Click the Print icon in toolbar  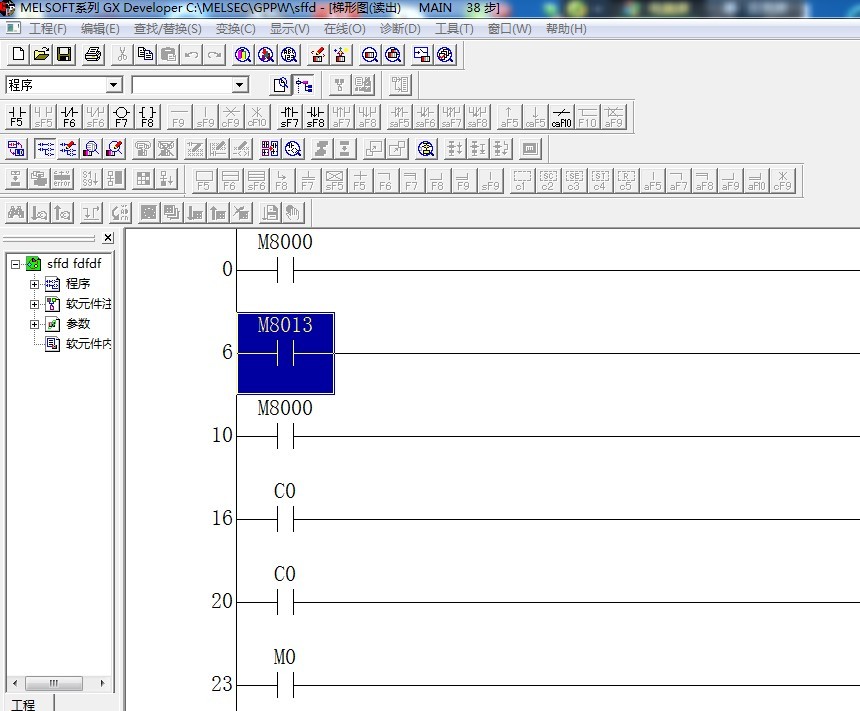click(93, 55)
